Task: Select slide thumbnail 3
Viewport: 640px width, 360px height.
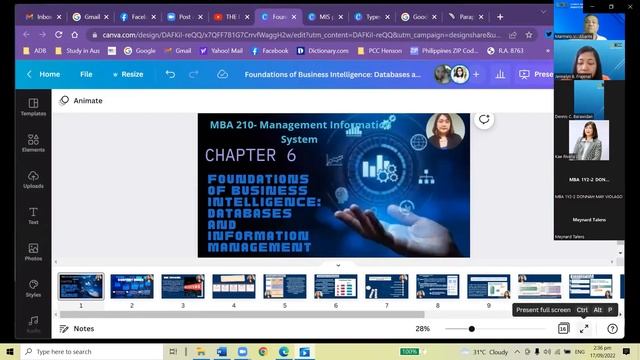Action: 183,287
